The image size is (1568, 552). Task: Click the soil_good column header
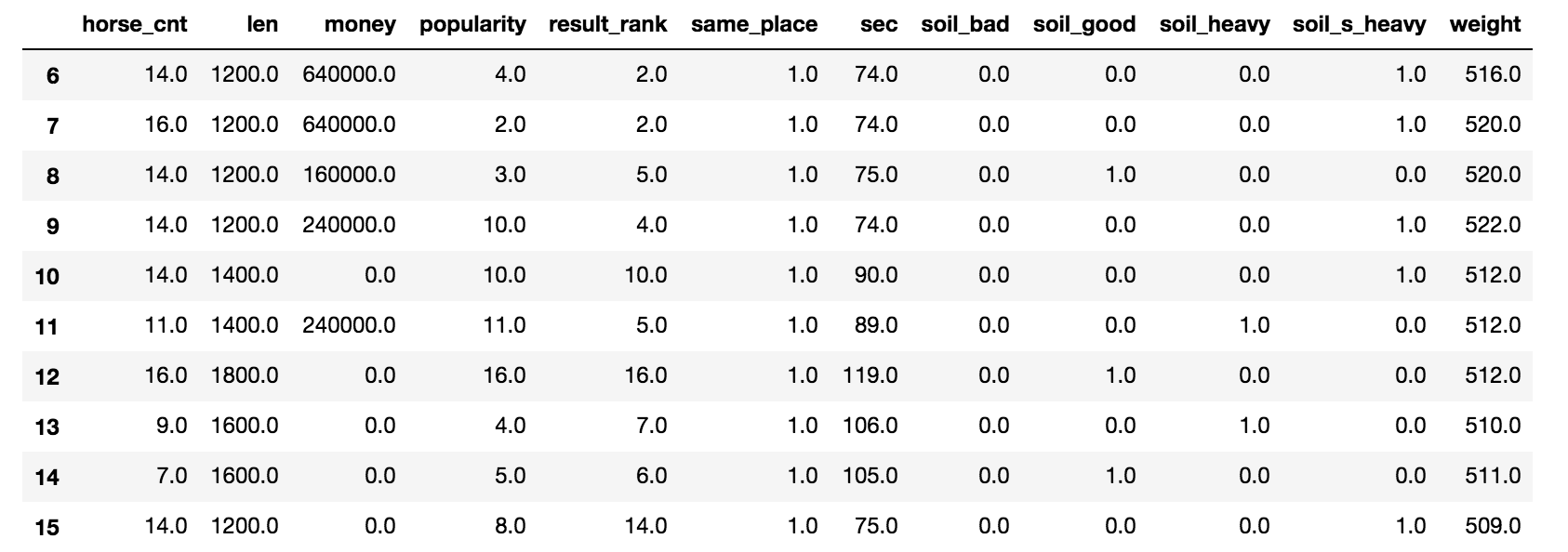1083,24
